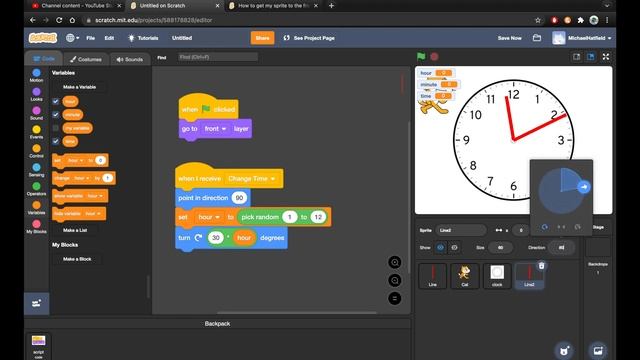This screenshot has height=360, width=640.
Task: Switch to large stage layout
Action: coord(591,57)
